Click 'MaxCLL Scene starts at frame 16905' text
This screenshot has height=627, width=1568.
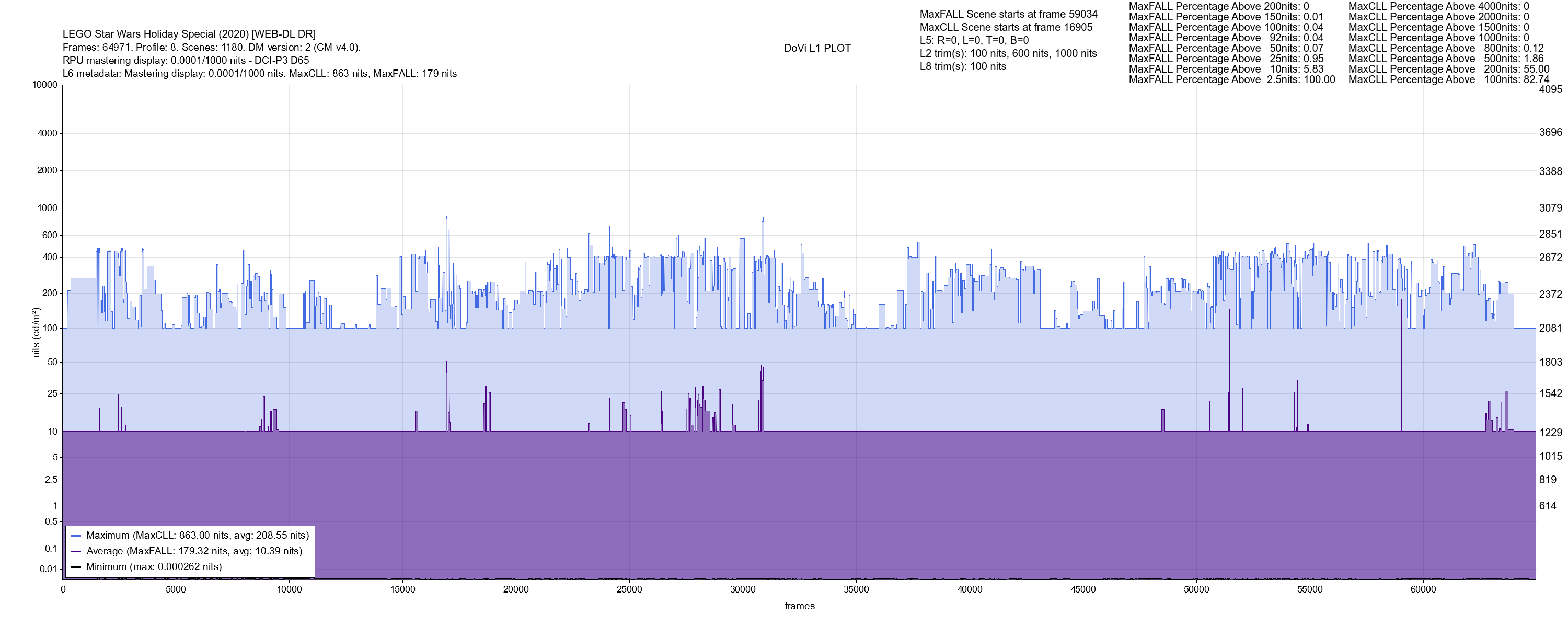pos(1006,27)
